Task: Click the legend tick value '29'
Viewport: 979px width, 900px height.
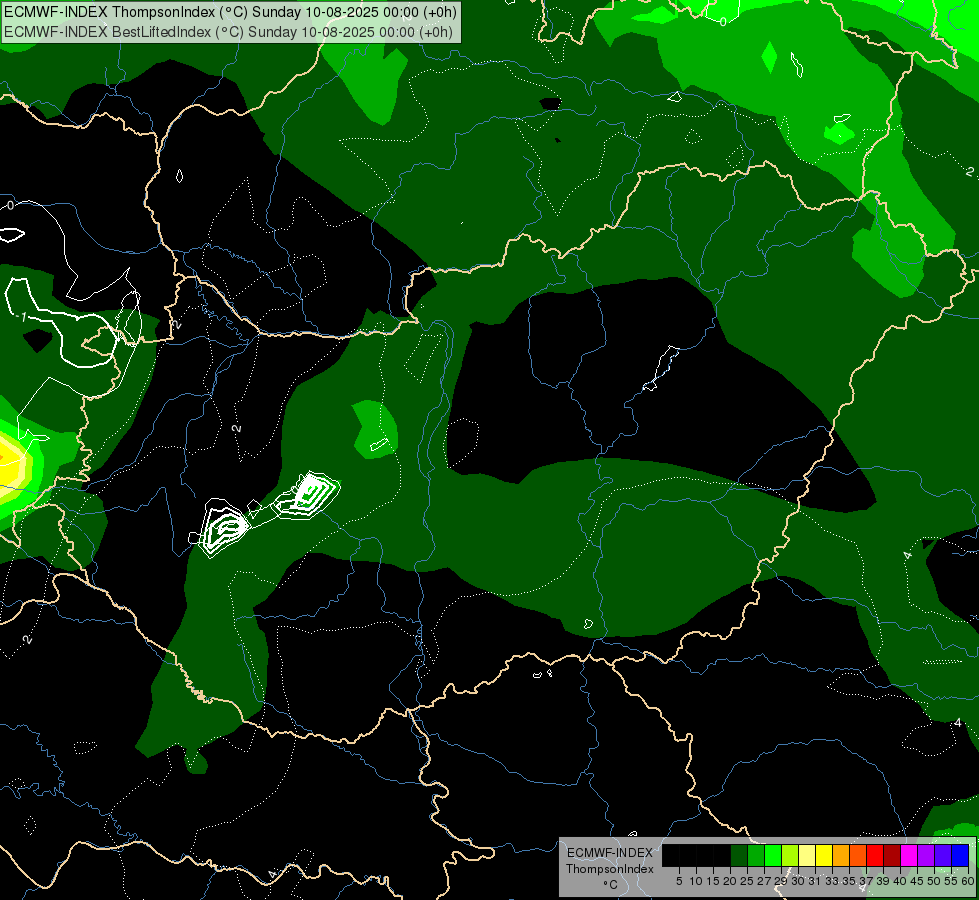Action: point(781,881)
